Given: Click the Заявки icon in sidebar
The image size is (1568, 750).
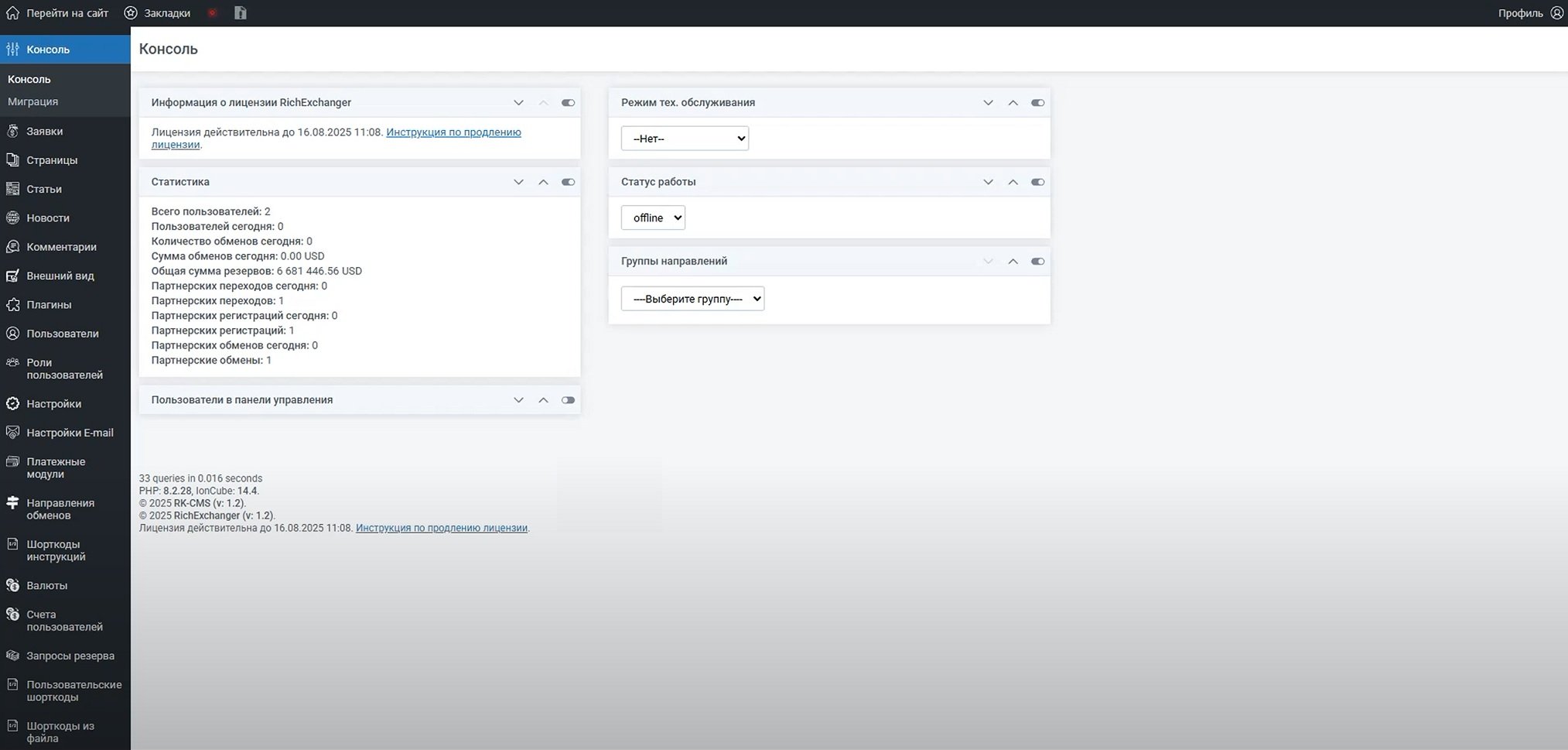Looking at the screenshot, I should [x=12, y=132].
